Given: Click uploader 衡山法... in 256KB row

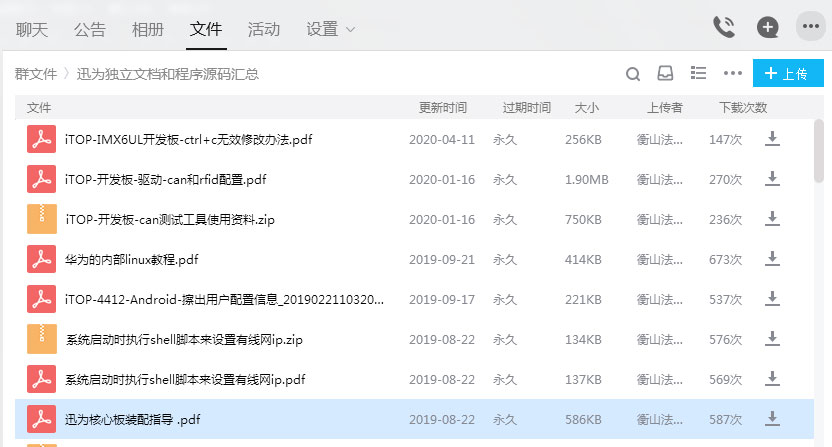Looking at the screenshot, I should coord(660,140).
